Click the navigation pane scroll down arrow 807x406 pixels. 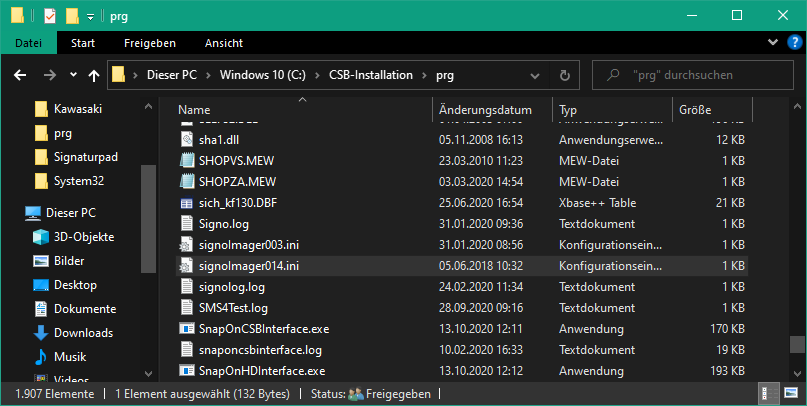point(149,373)
